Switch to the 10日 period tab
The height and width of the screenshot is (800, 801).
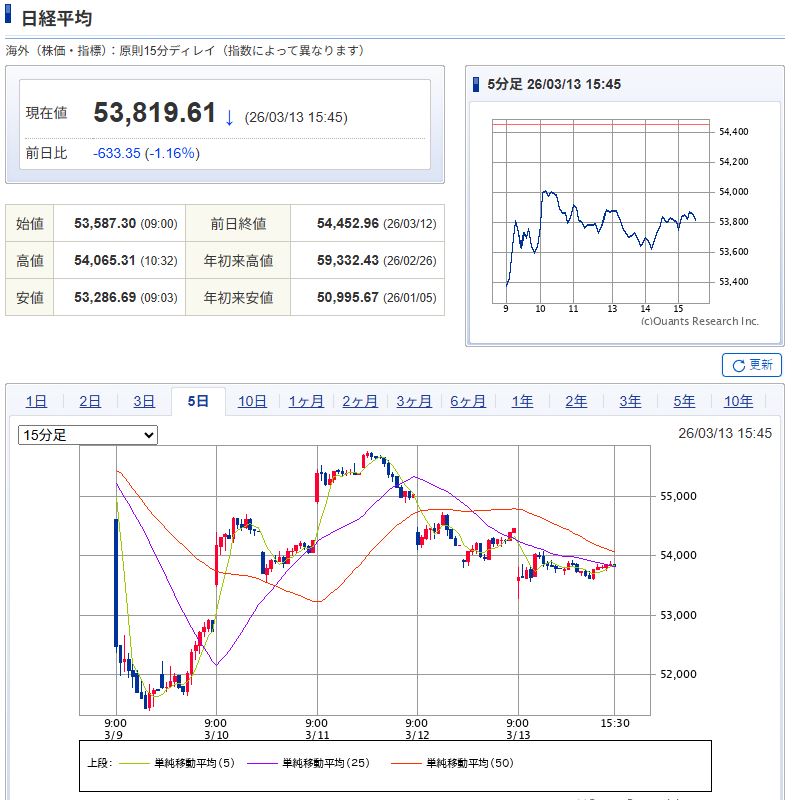pyautogui.click(x=252, y=401)
